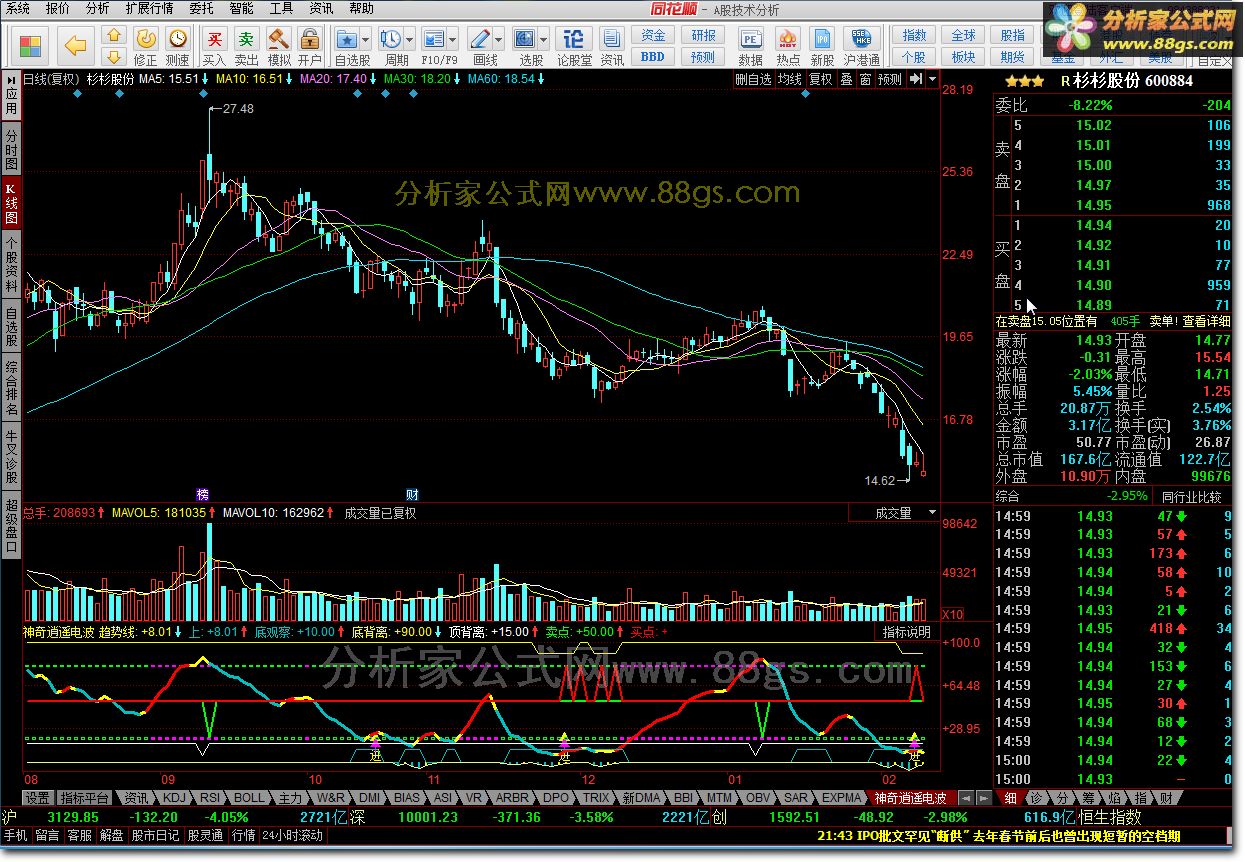
Task: Click the yellow up arrow icon
Action: (x=115, y=35)
